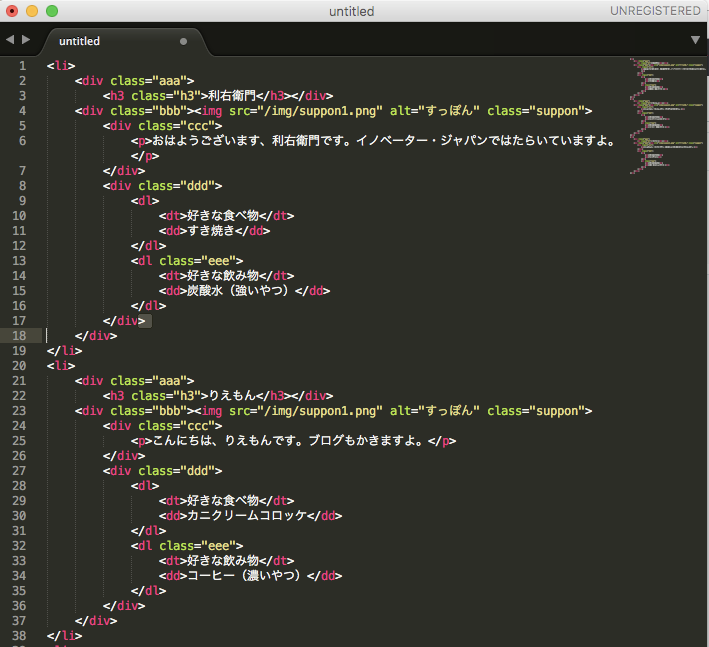Close the window with the red button
Image resolution: width=709 pixels, height=647 pixels.
click(x=12, y=11)
